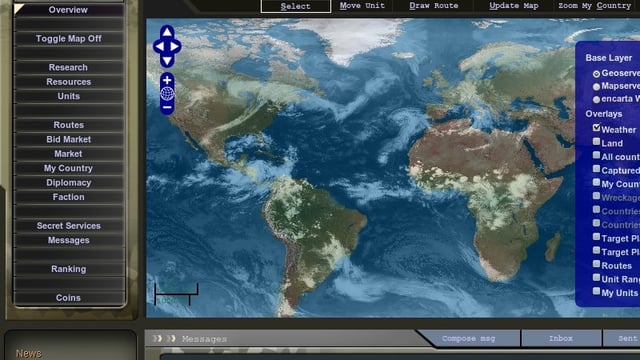Pan the map right with the arrow
Image resolution: width=640 pixels, height=360 pixels.
coord(175,47)
